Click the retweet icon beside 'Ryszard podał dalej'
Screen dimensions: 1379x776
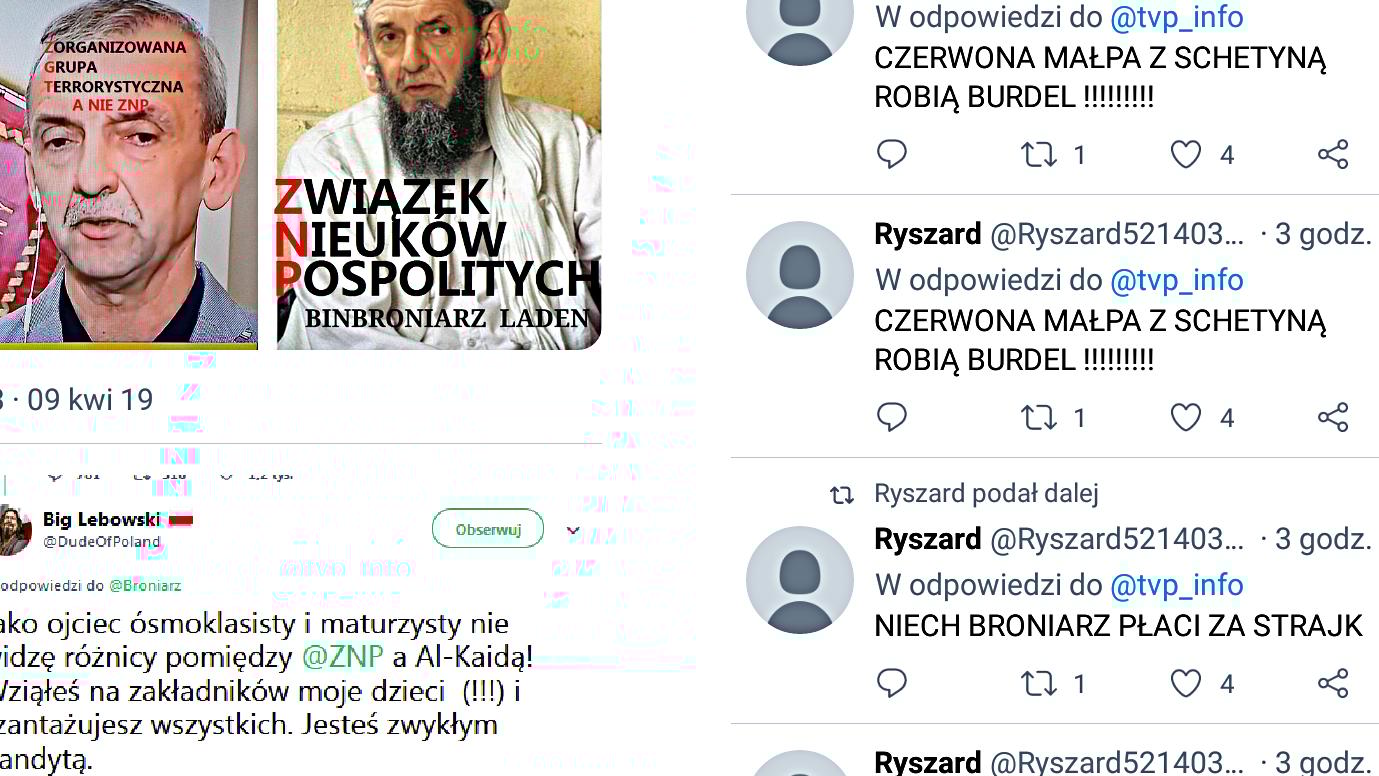point(842,494)
